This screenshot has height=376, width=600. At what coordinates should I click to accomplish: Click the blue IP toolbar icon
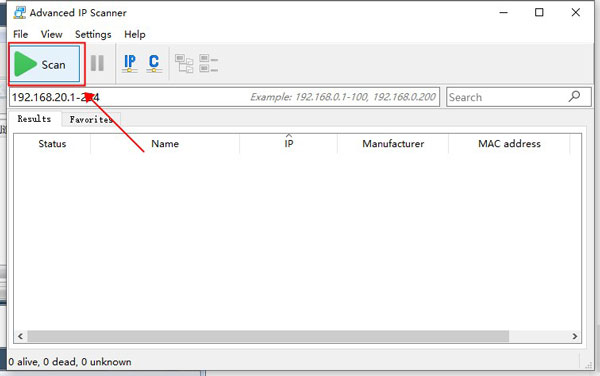(130, 63)
